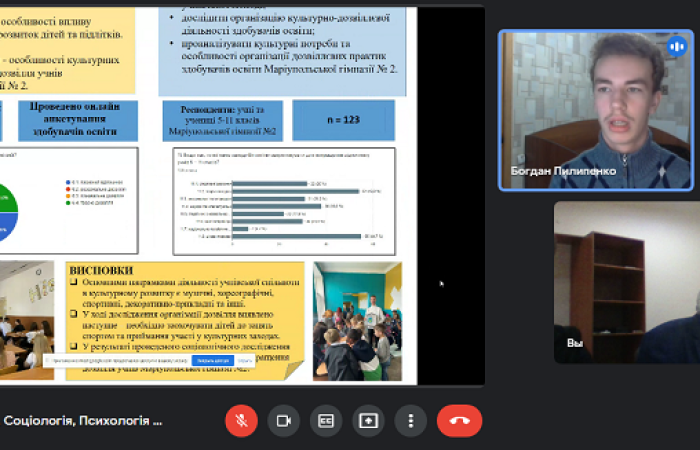
Task: Toggle the camera off
Action: (x=284, y=420)
